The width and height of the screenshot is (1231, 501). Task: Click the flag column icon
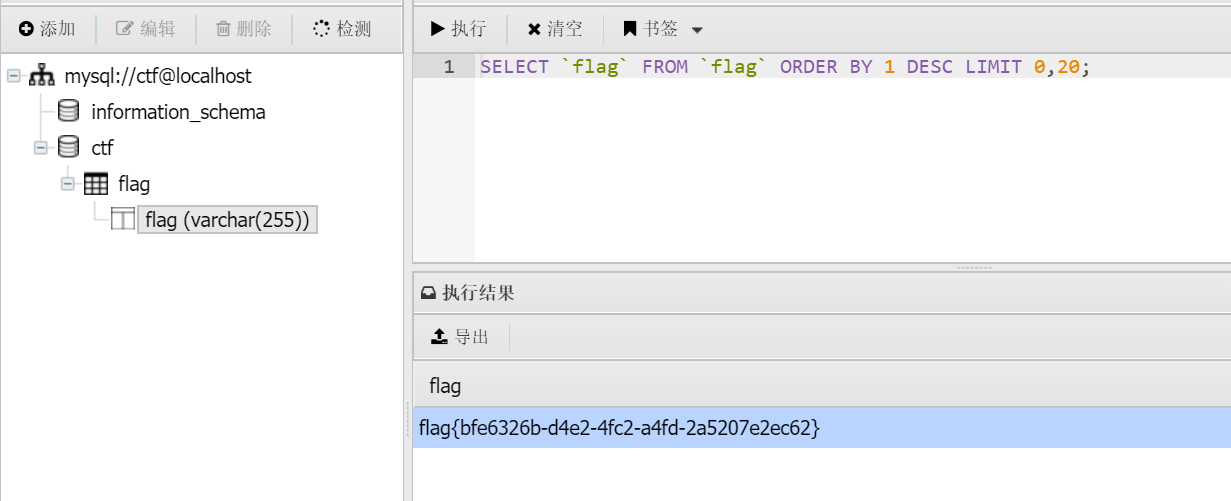coord(122,220)
